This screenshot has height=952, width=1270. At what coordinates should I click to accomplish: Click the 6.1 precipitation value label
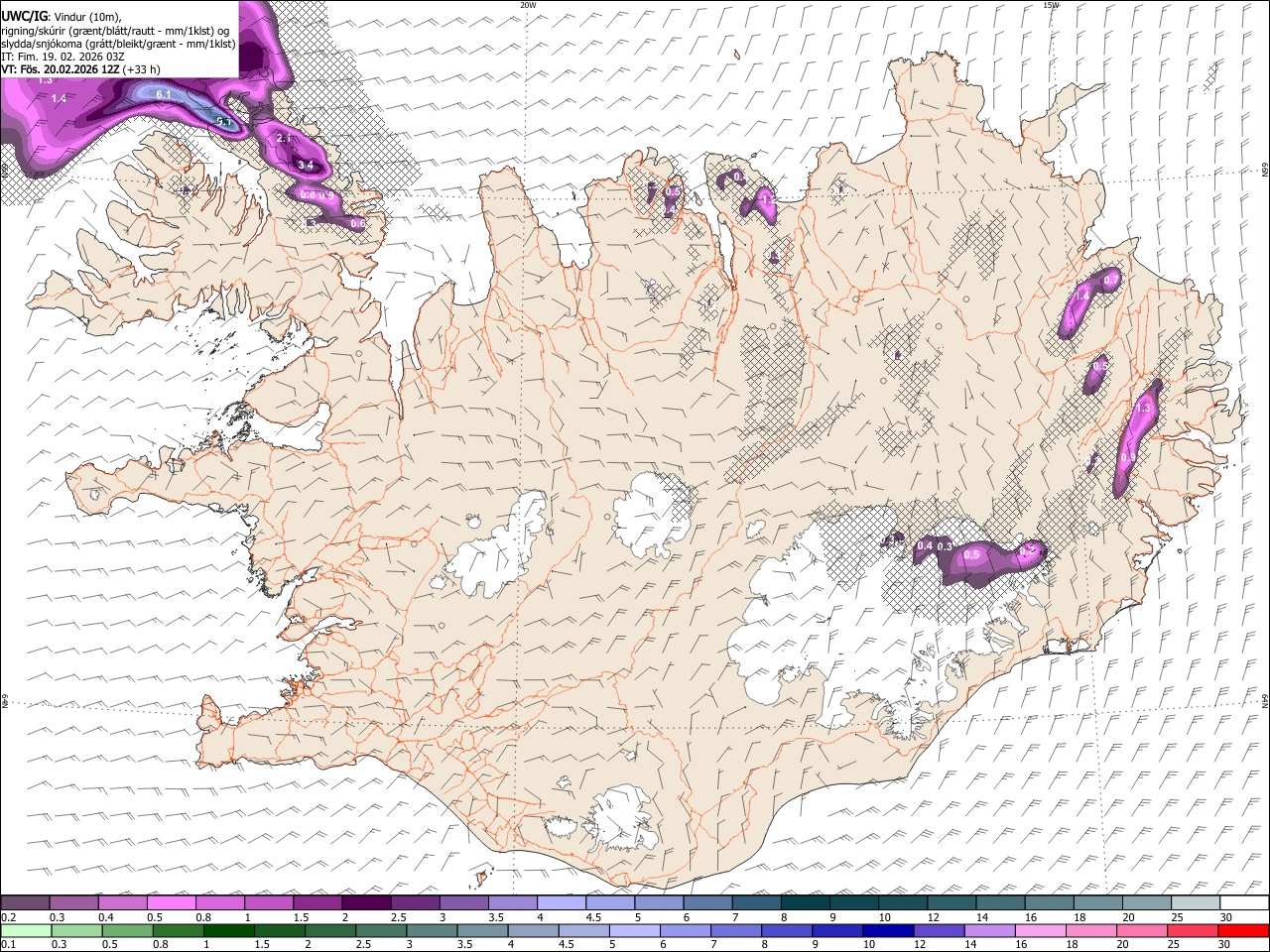coord(164,94)
